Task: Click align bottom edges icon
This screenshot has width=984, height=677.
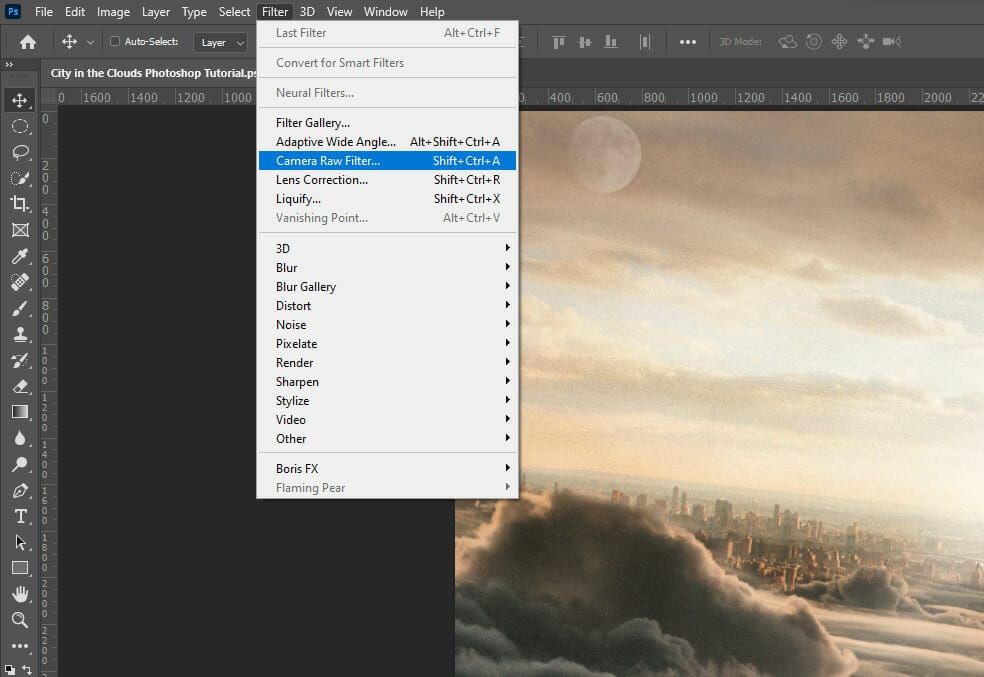Action: pyautogui.click(x=610, y=41)
